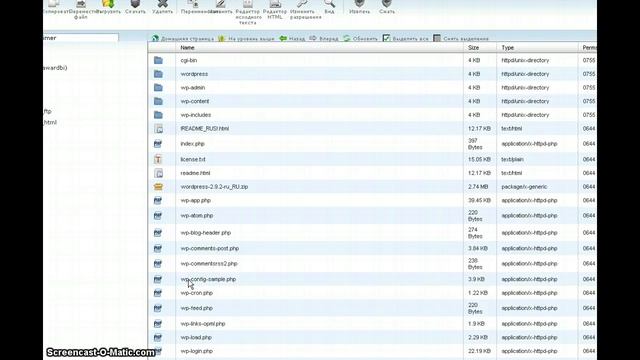The image size is (640, 360).
Task: Click the PHP icon beside wp-comments-post.php
Action: click(x=158, y=248)
